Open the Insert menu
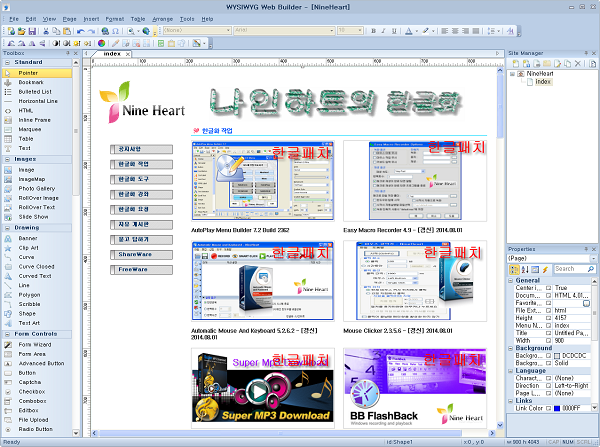 point(91,19)
